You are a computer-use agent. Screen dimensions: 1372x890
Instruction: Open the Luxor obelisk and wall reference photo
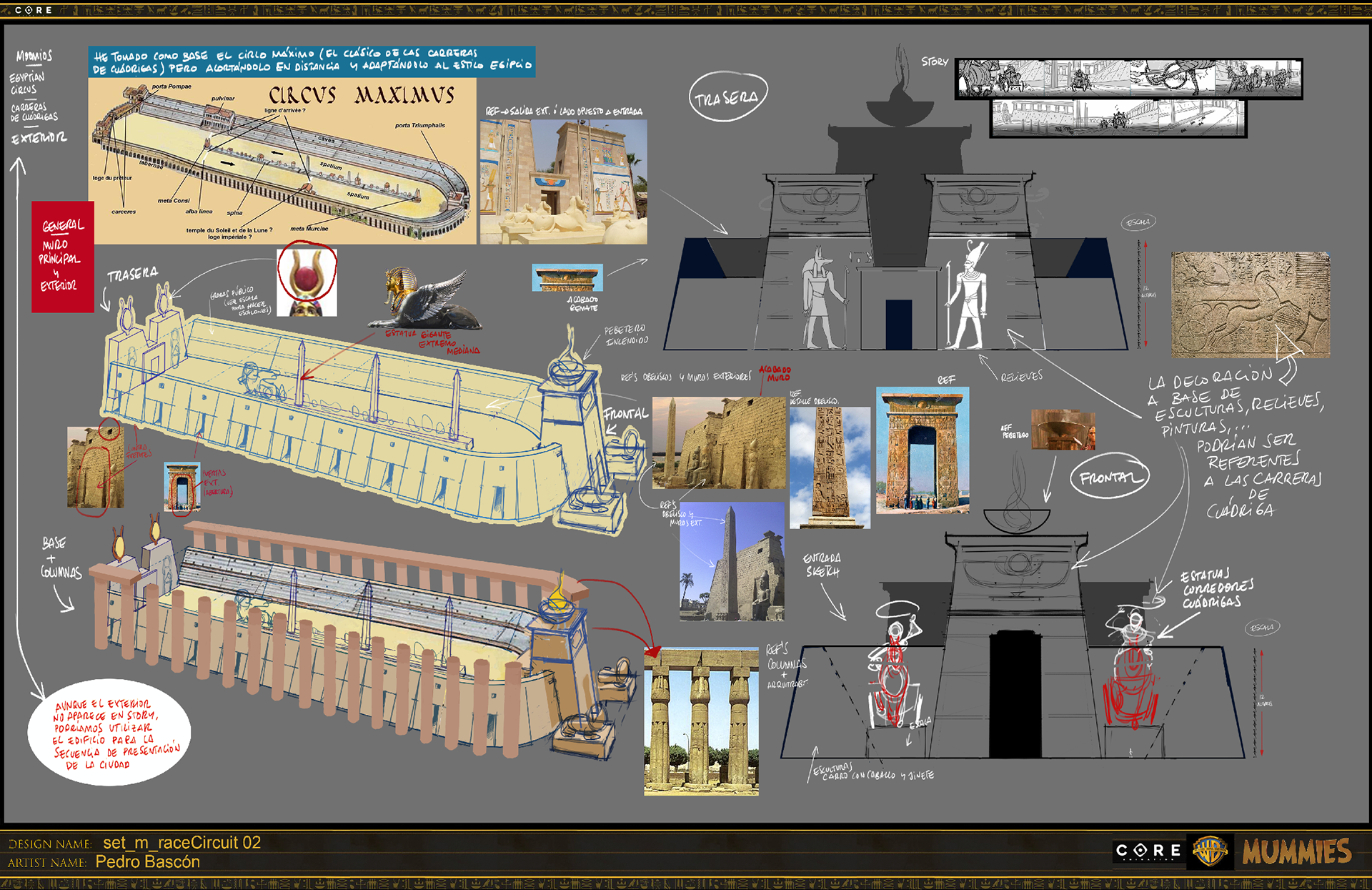tap(719, 443)
